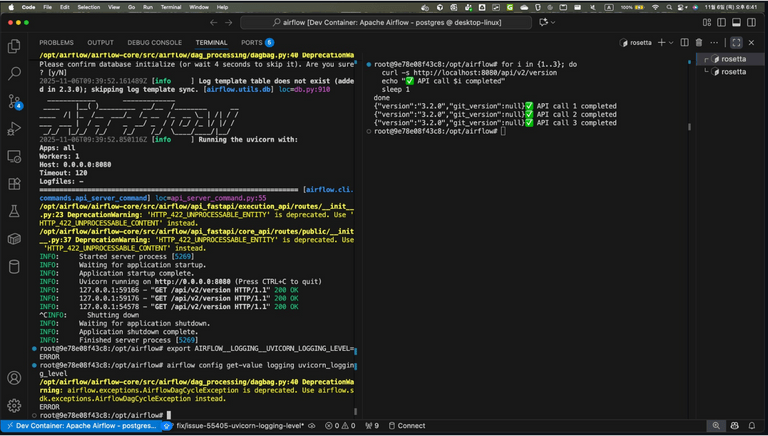Switch to the PROBLEMS tab
The width and height of the screenshot is (768, 436).
(x=56, y=43)
